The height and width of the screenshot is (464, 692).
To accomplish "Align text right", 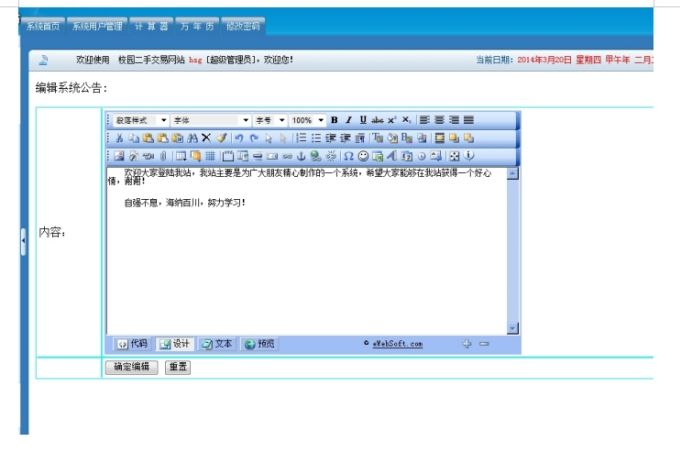I will click(454, 120).
